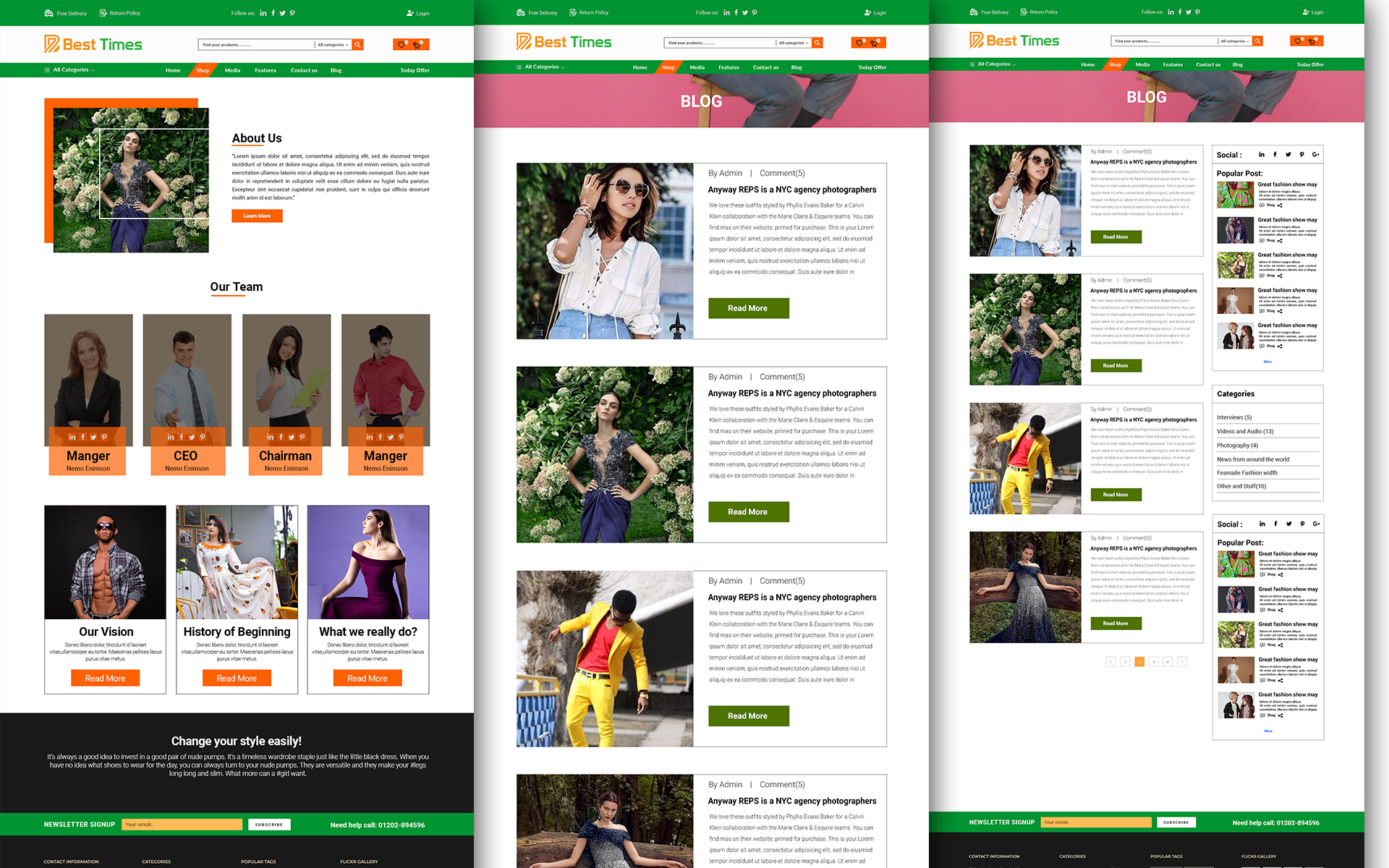This screenshot has width=1389, height=868.
Task: Click Google Plus icon in lower Social widget
Action: click(1317, 524)
